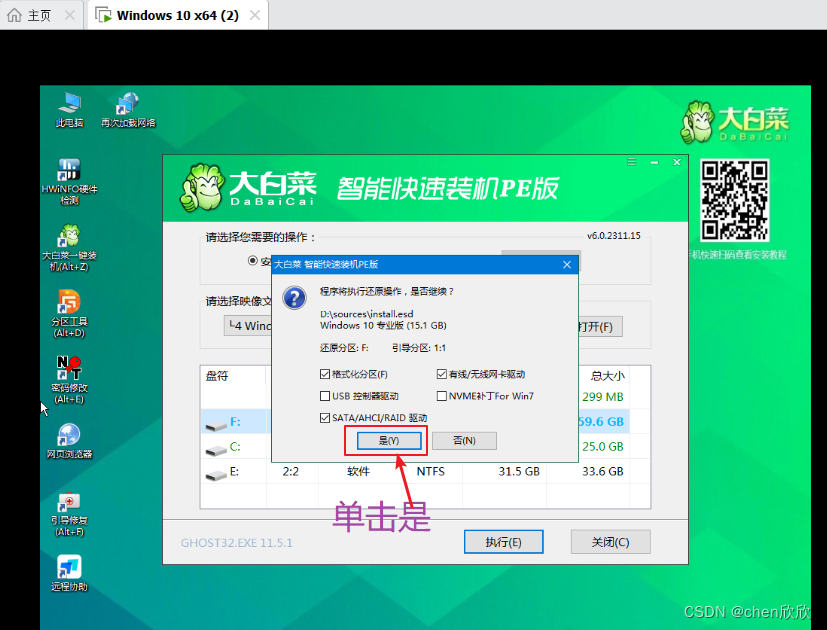Viewport: 827px width, 630px height.
Task: Click the blue question mark dialog icon
Action: (294, 298)
